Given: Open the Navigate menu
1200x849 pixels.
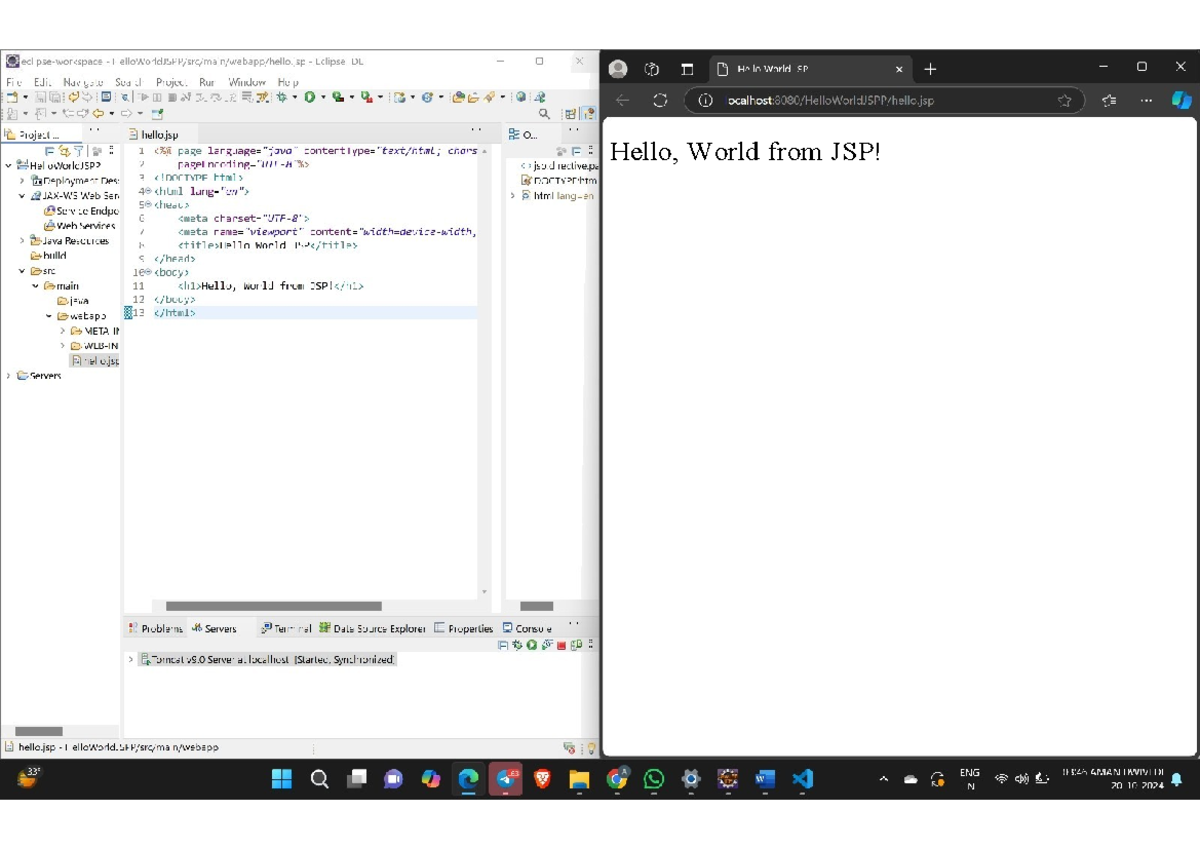Looking at the screenshot, I should (x=82, y=81).
